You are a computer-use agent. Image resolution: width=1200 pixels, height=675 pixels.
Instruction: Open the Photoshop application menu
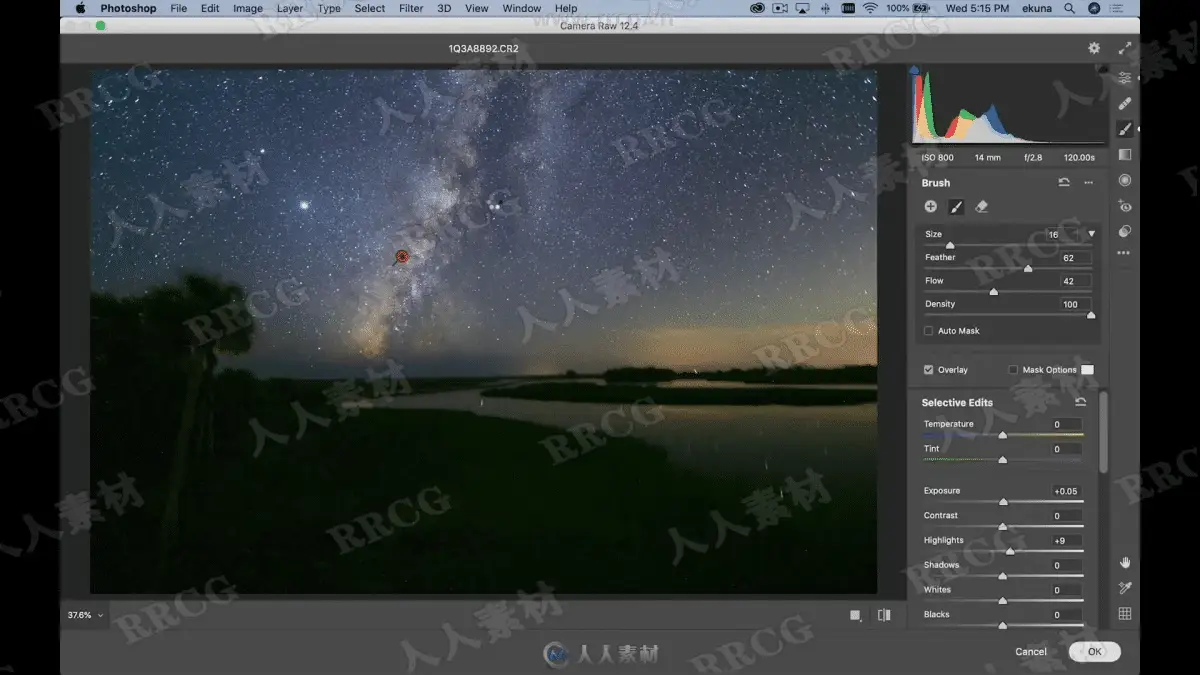coord(128,8)
